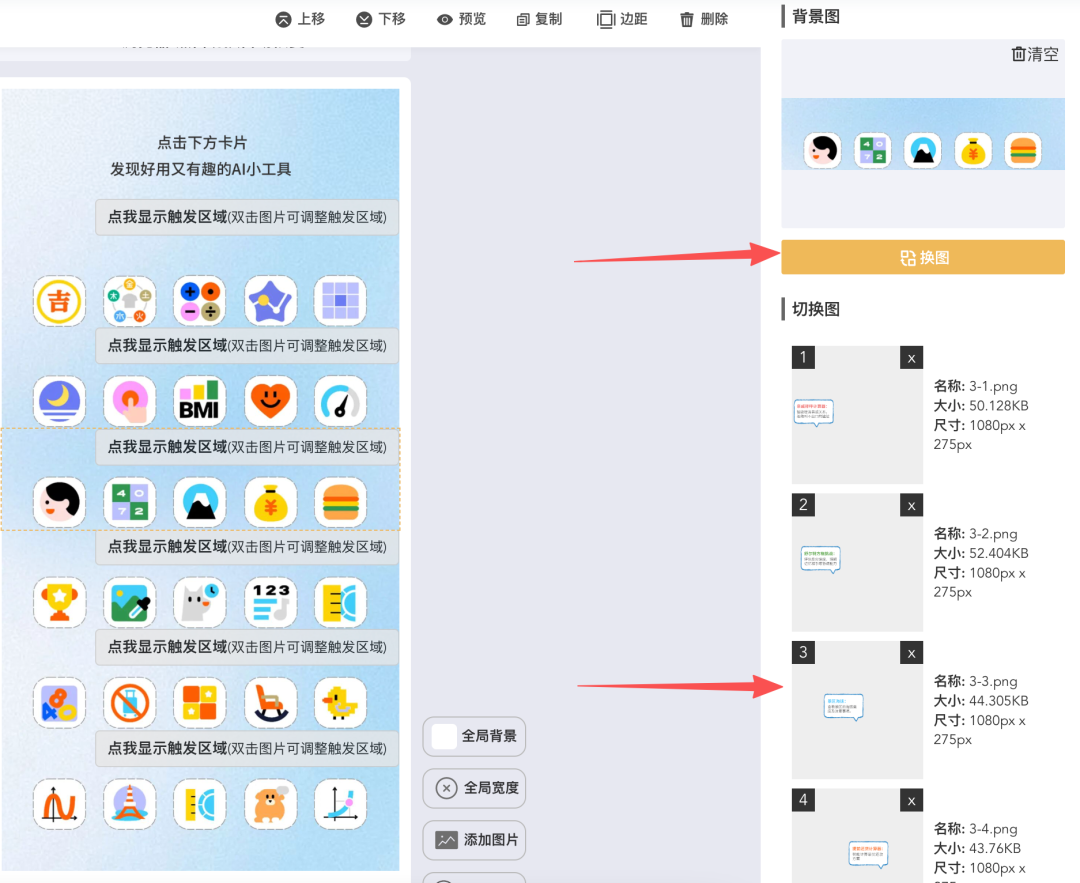Click the 添加图片 add image button
This screenshot has width=1080, height=883.
point(474,840)
